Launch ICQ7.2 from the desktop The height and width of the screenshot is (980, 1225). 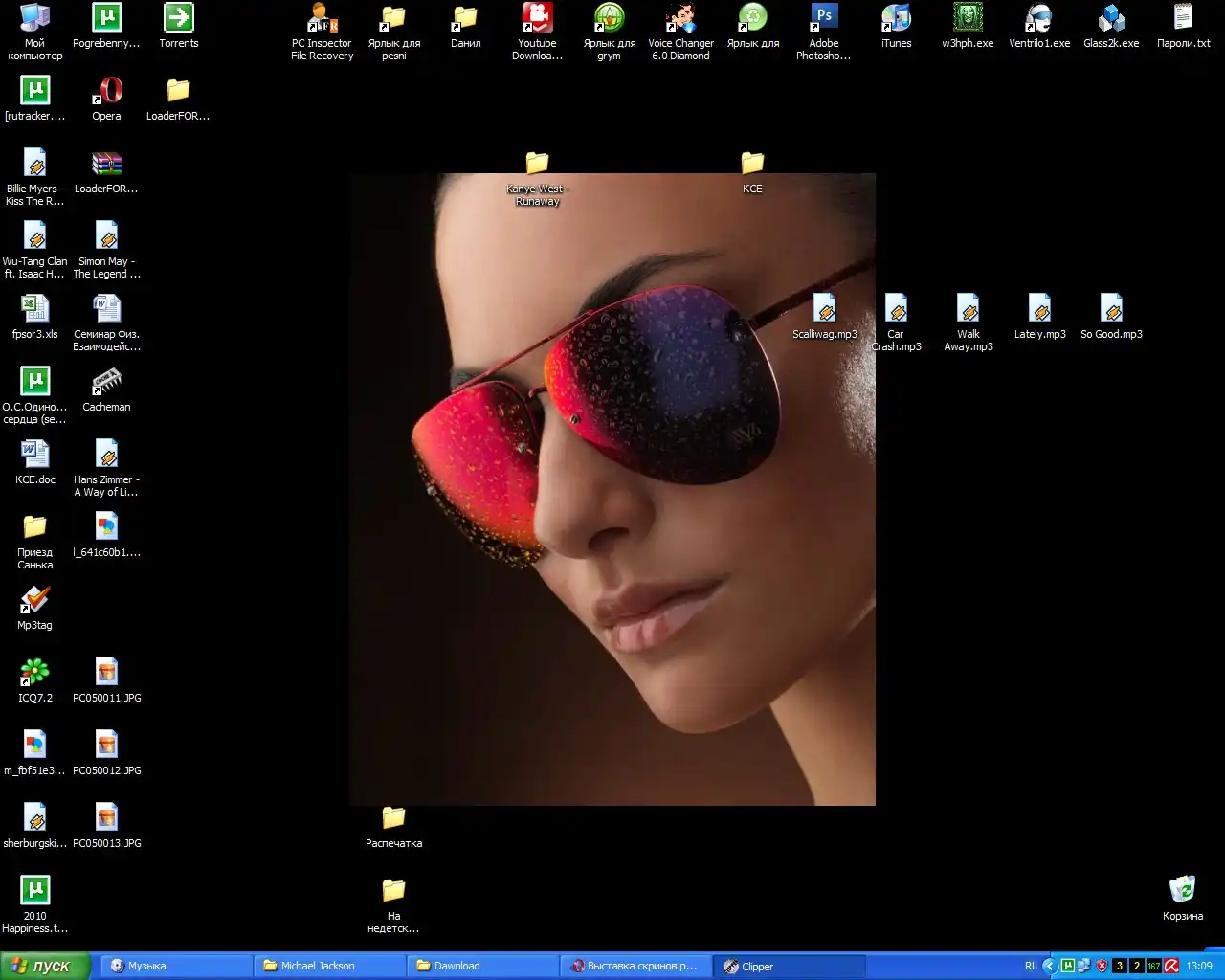point(34,674)
